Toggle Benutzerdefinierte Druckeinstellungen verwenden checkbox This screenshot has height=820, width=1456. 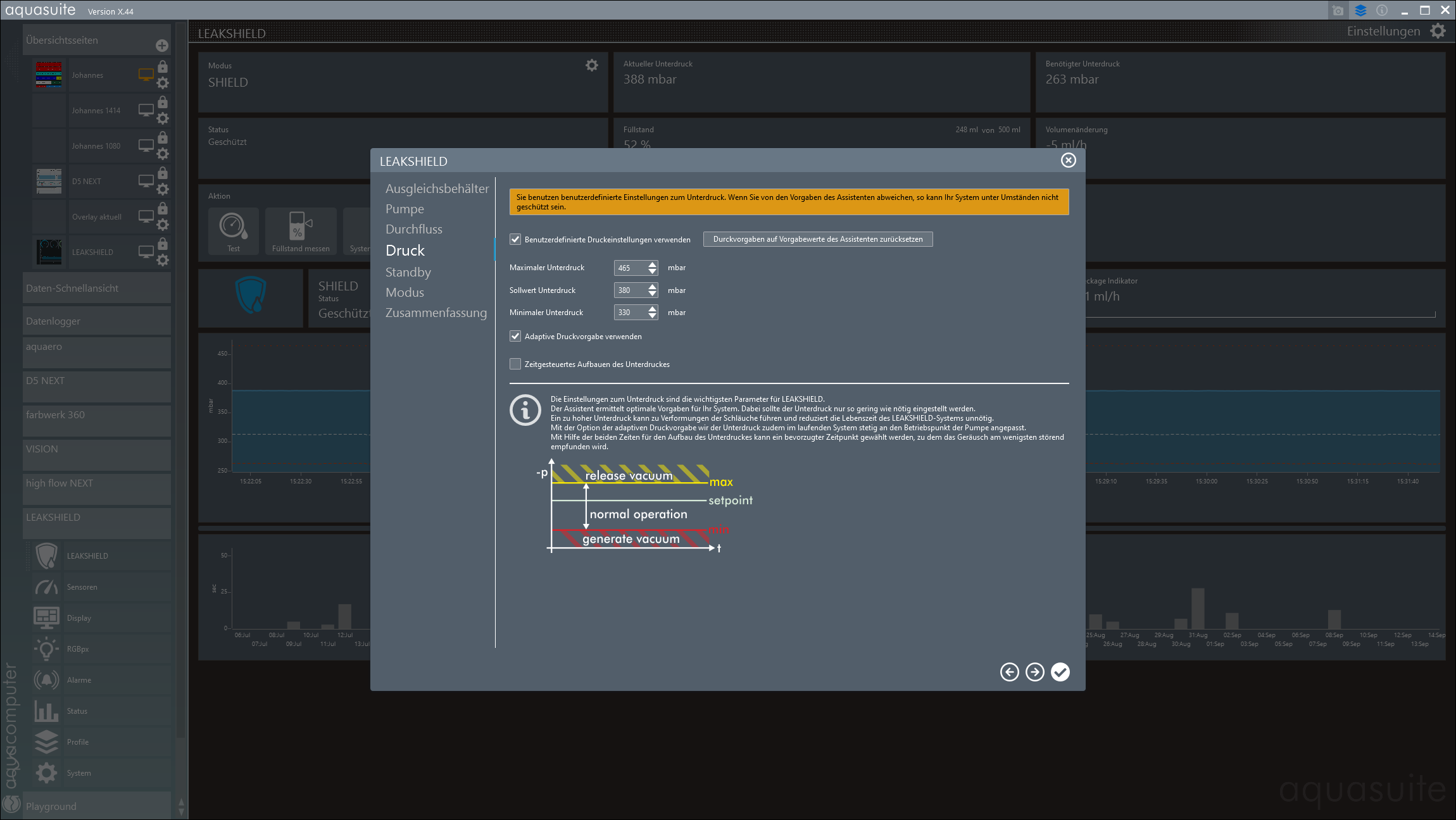[x=515, y=240]
